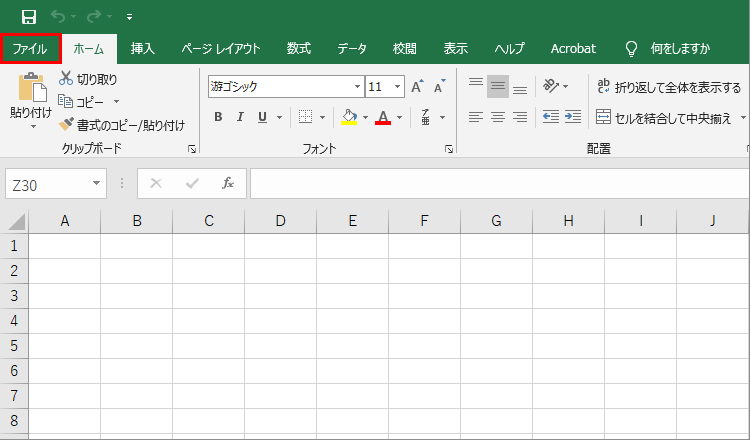Open Customize Quick Access Toolbar dropdown

click(x=130, y=17)
